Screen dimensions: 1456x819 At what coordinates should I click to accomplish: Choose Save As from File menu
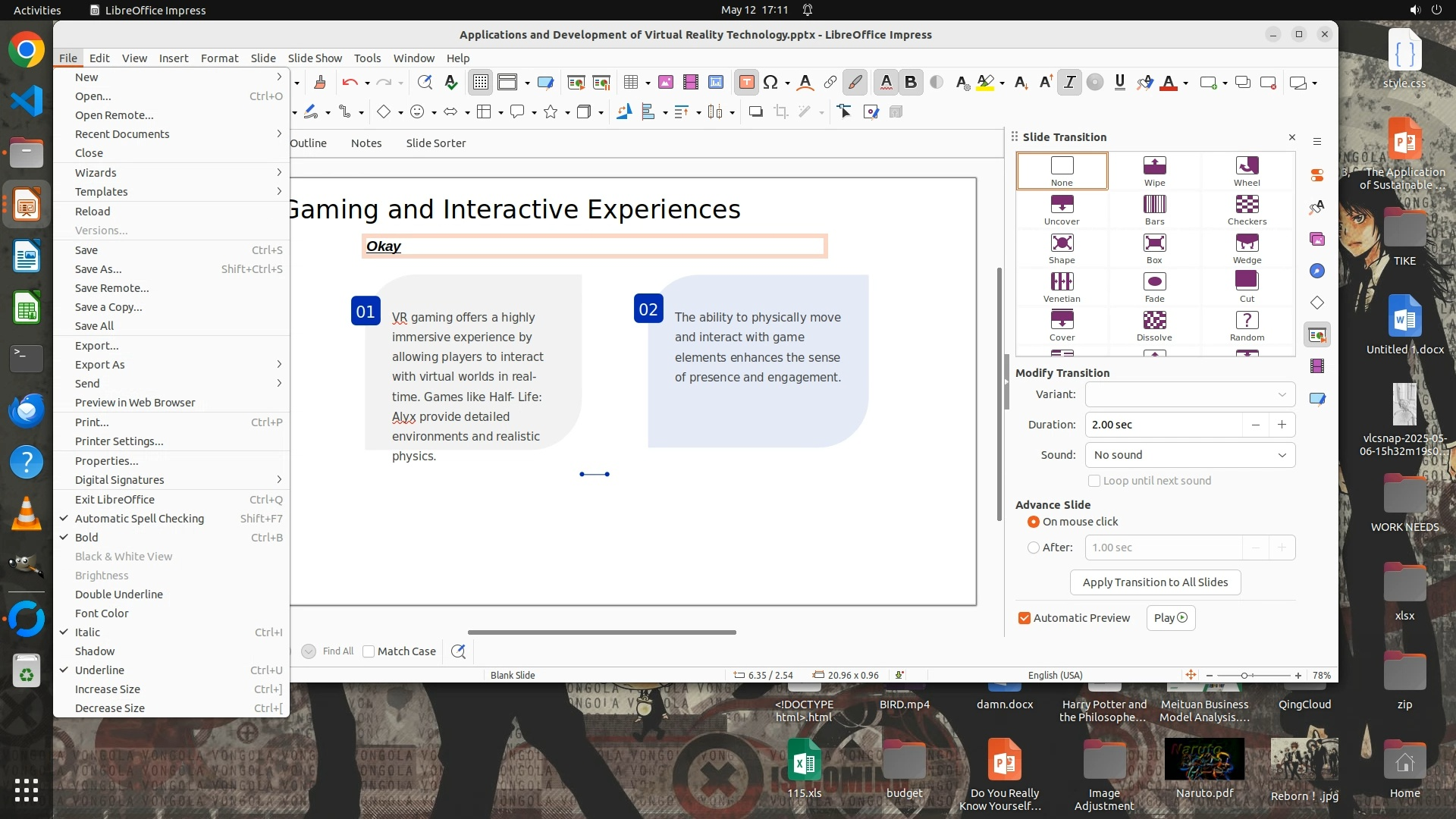point(99,269)
